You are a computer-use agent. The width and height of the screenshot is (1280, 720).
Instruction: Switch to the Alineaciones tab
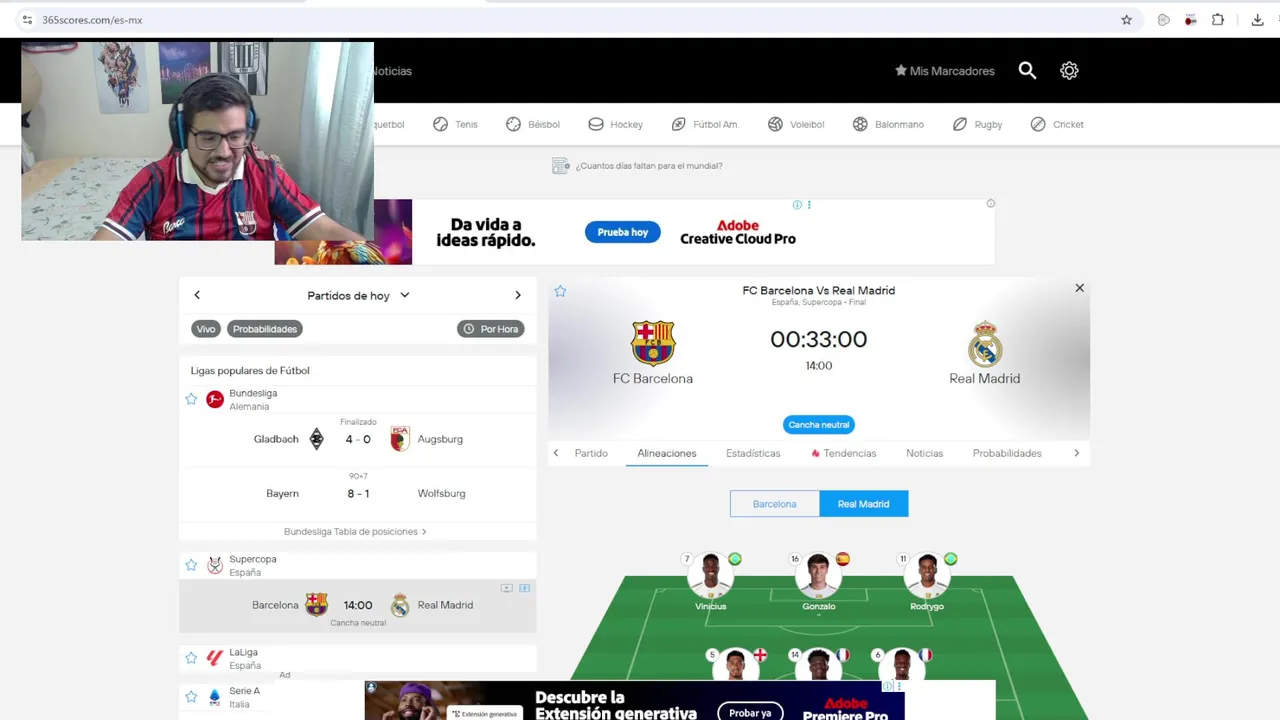667,453
